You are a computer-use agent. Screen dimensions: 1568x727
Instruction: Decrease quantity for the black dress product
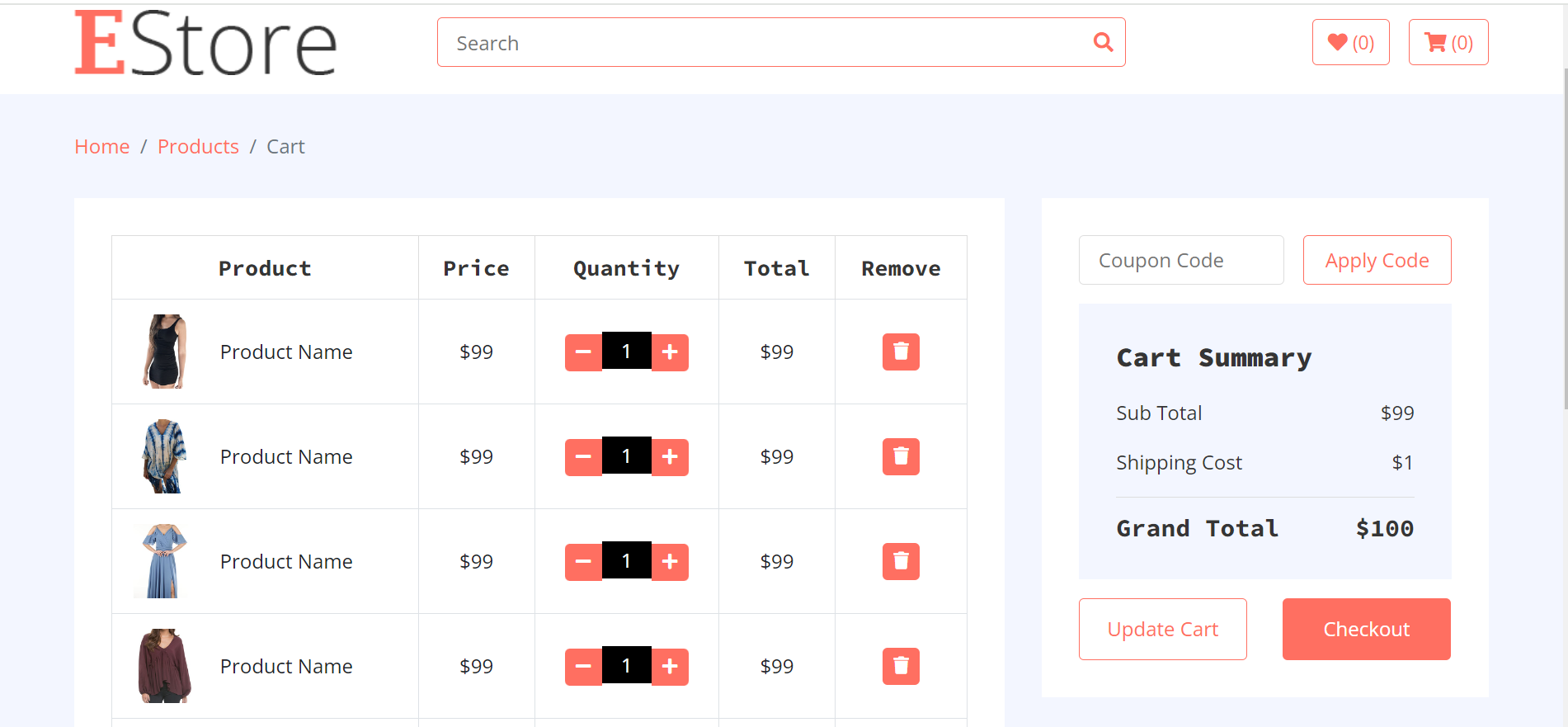583,352
